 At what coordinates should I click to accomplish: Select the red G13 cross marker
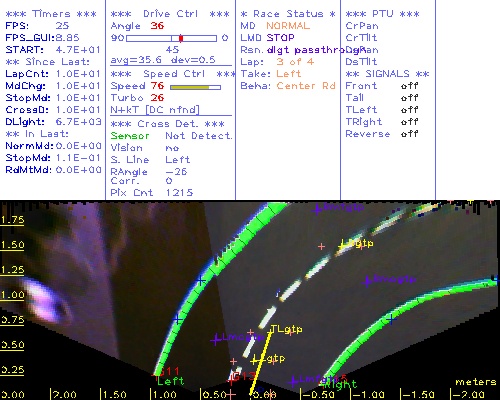(231, 380)
